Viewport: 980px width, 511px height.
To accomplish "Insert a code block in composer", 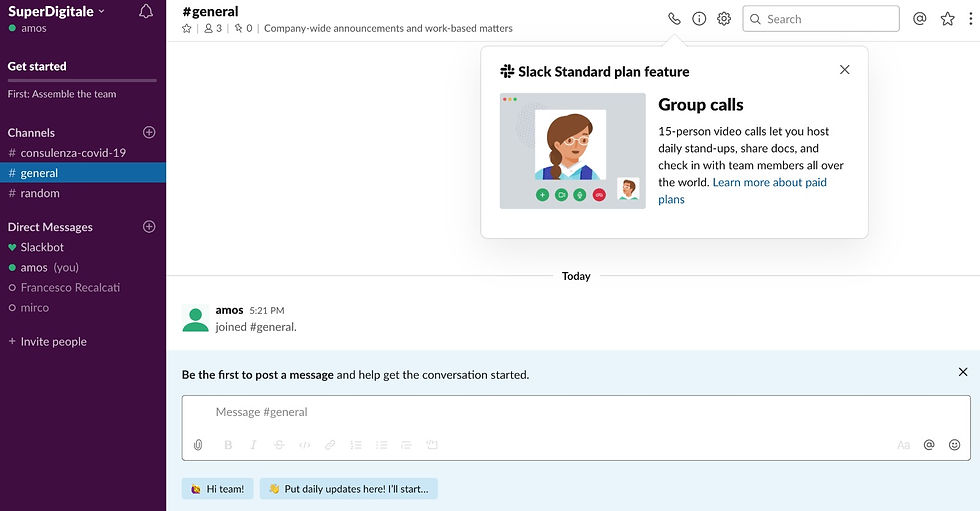I will tap(432, 445).
